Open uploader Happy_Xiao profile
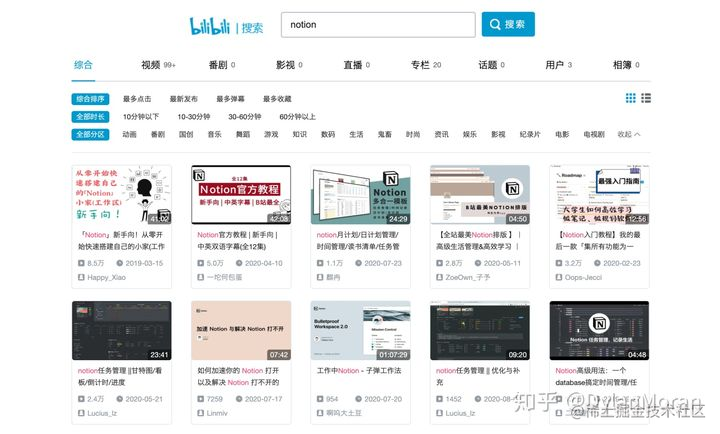This screenshot has height=434, width=720. (x=107, y=277)
